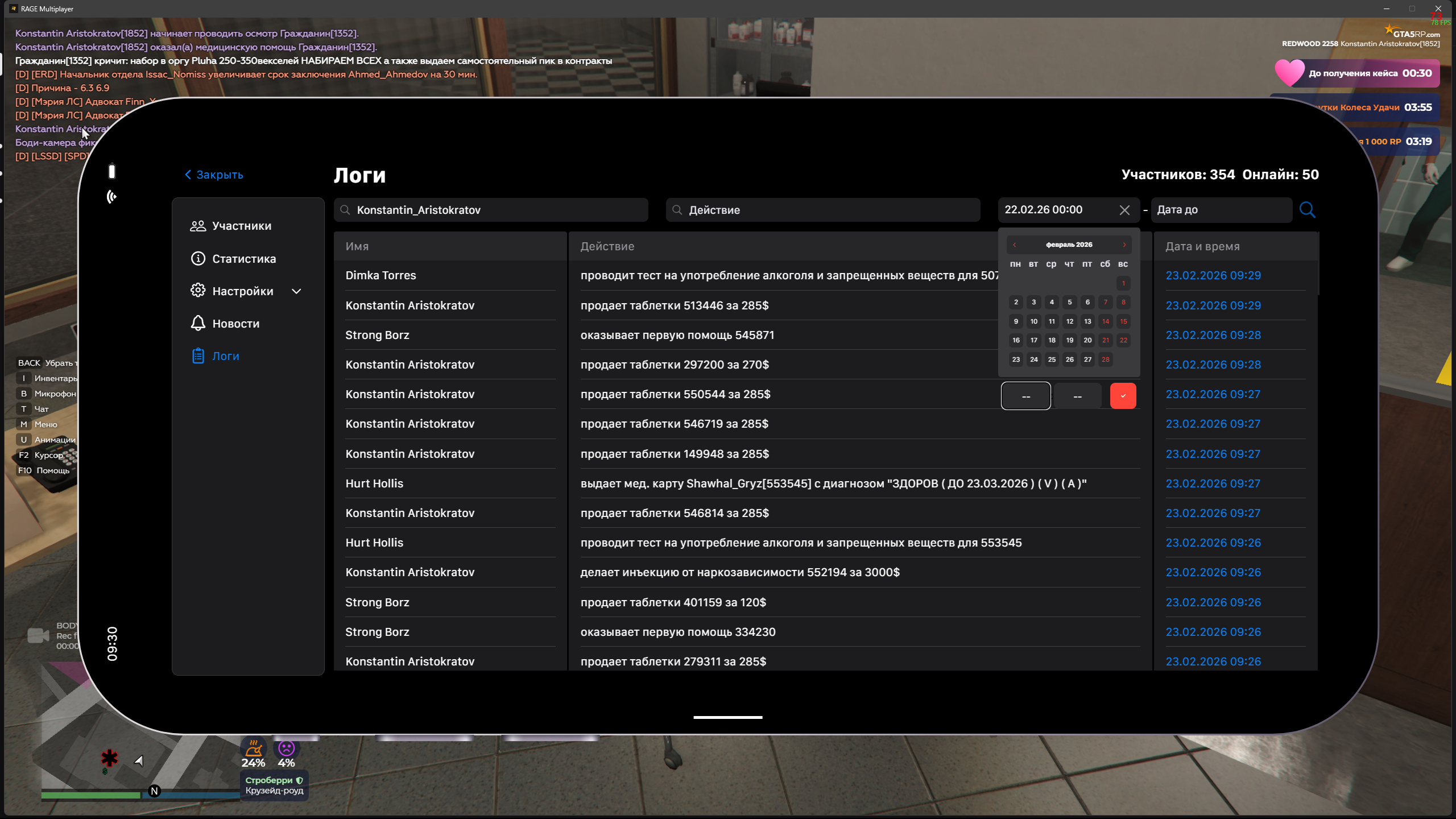Image resolution: width=1456 pixels, height=819 pixels.
Task: Click the Логи clipboard icon
Action: click(x=197, y=356)
